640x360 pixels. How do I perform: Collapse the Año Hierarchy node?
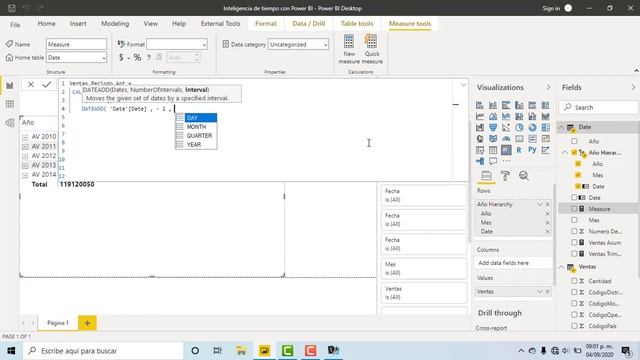click(x=565, y=153)
